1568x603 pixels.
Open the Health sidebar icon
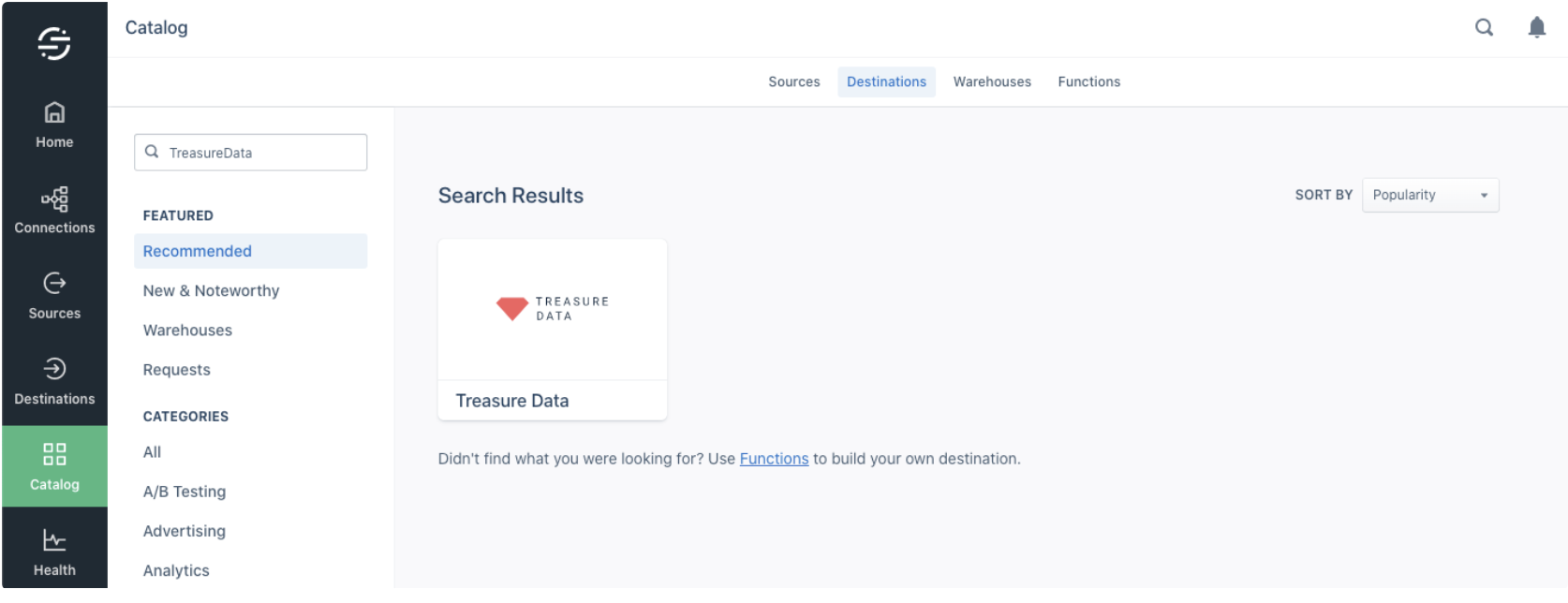[x=54, y=552]
